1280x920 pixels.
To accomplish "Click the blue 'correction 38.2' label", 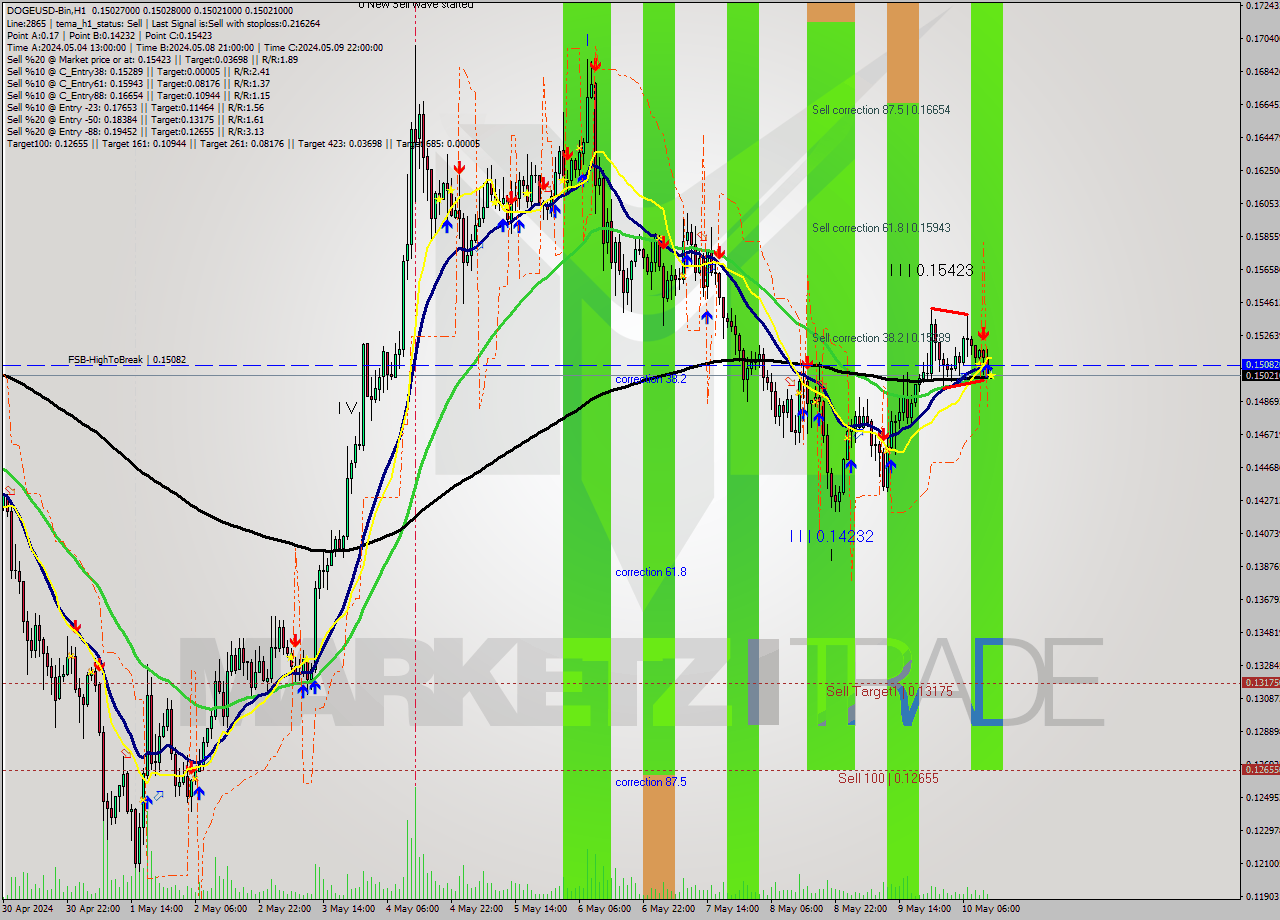I will click(651, 380).
